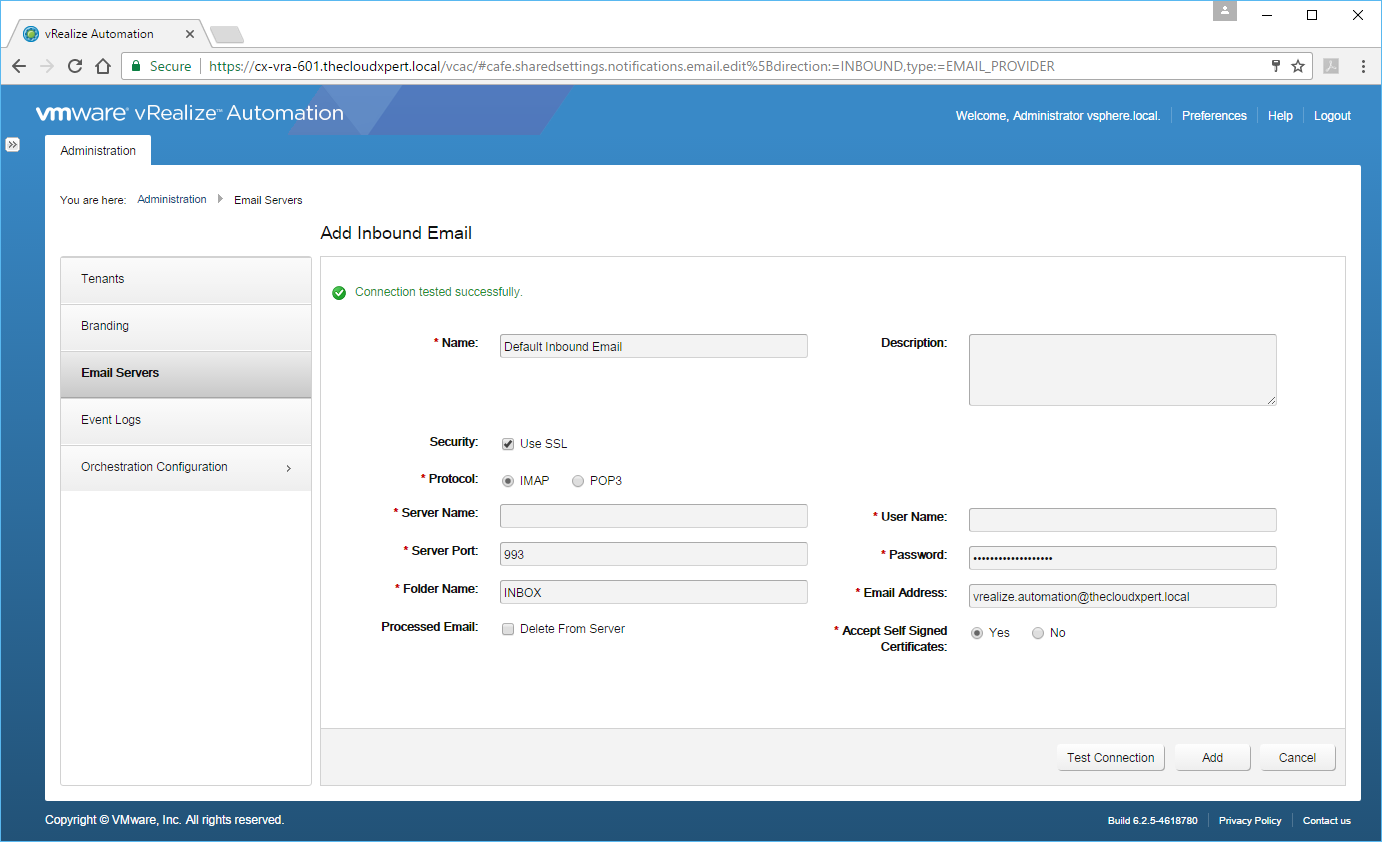
Task: Click the Add button
Action: (1212, 758)
